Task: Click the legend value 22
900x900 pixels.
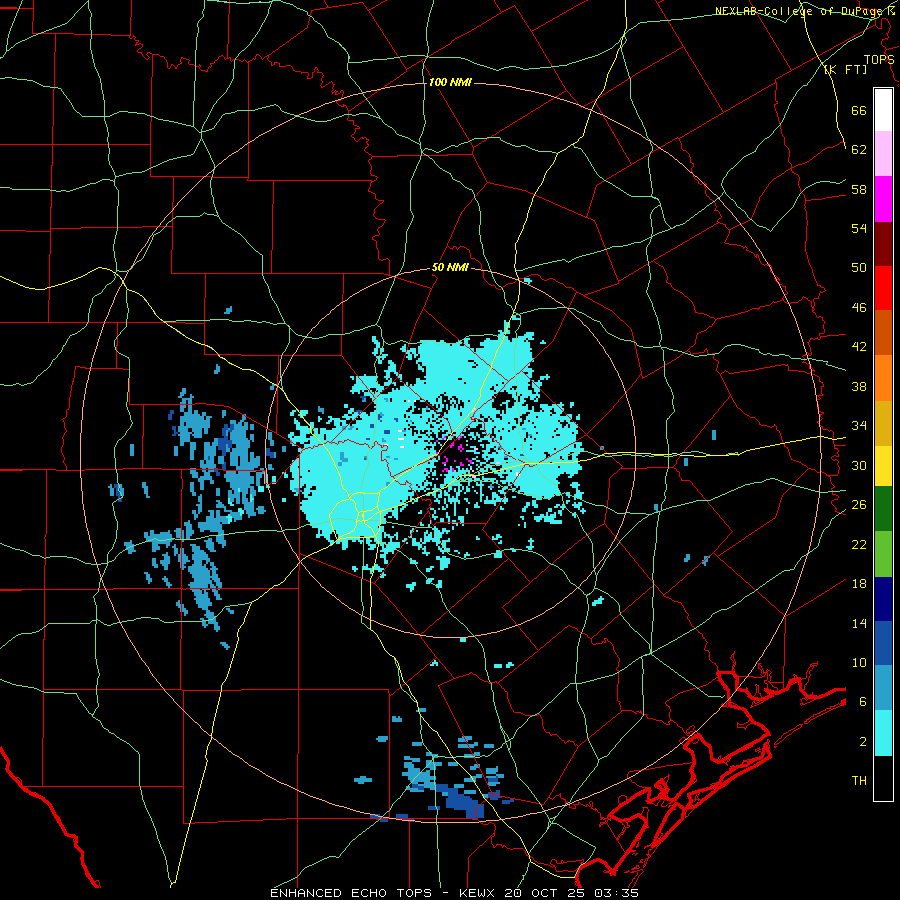Action: click(x=859, y=545)
